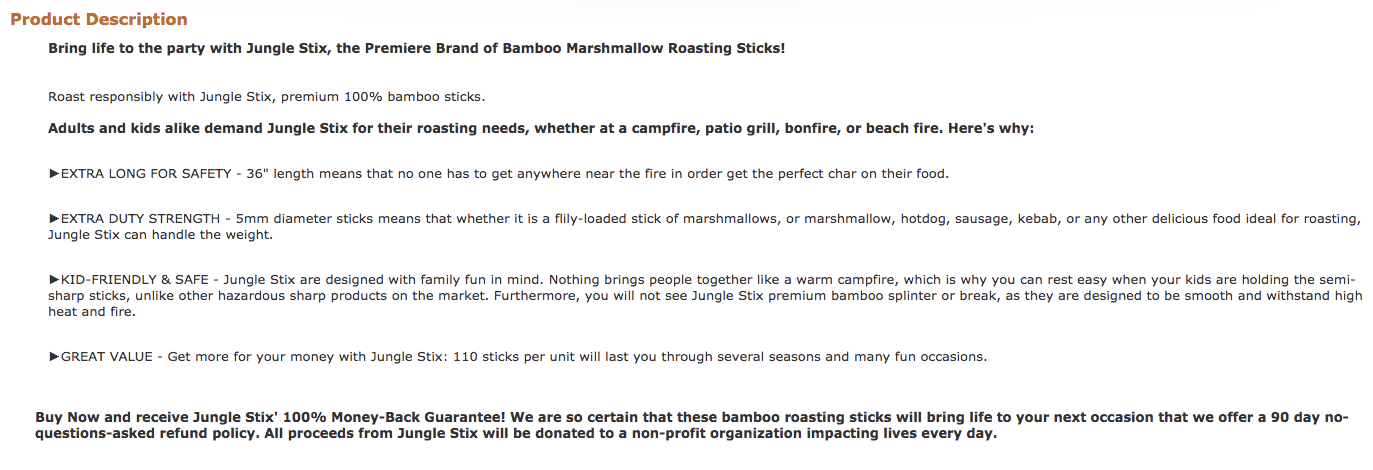Click the 'Adults and kids alike demand' paragraph

(541, 129)
